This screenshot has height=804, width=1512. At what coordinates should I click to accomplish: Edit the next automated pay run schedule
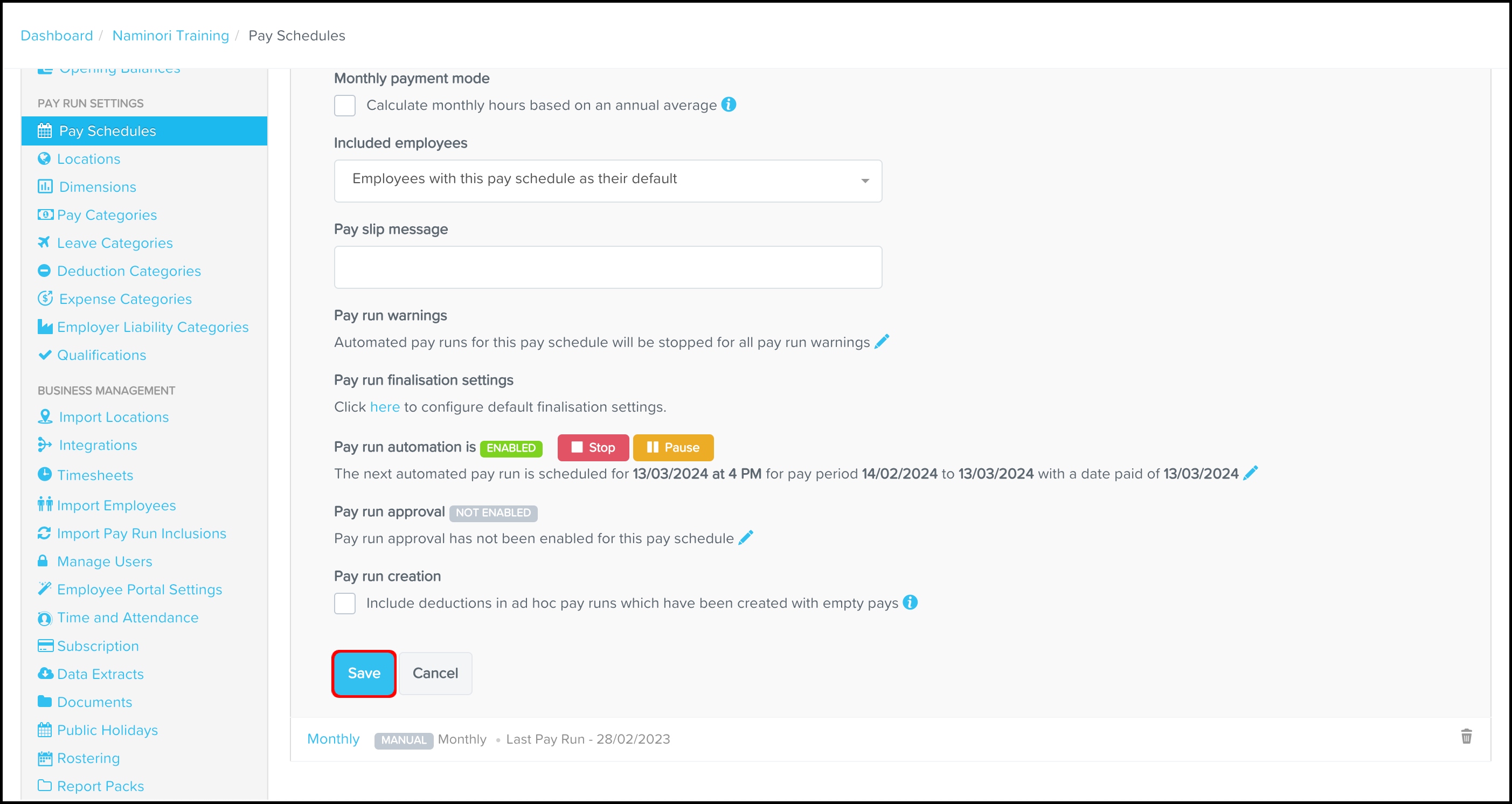point(1250,473)
